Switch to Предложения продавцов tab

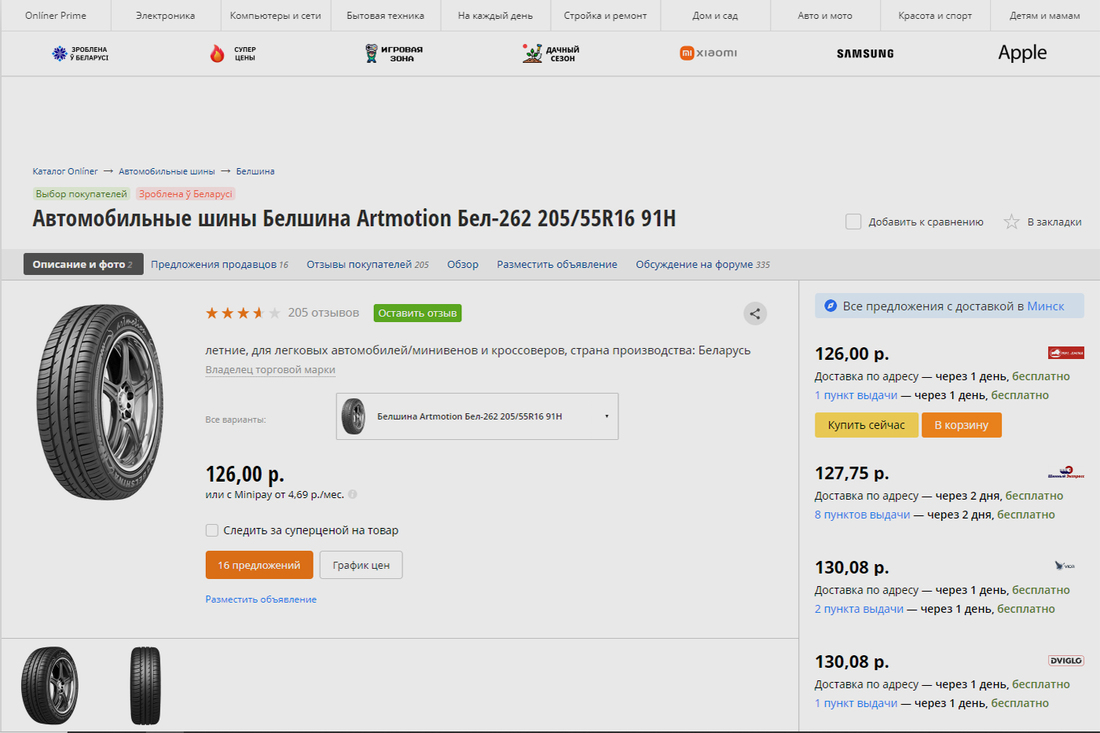point(220,264)
